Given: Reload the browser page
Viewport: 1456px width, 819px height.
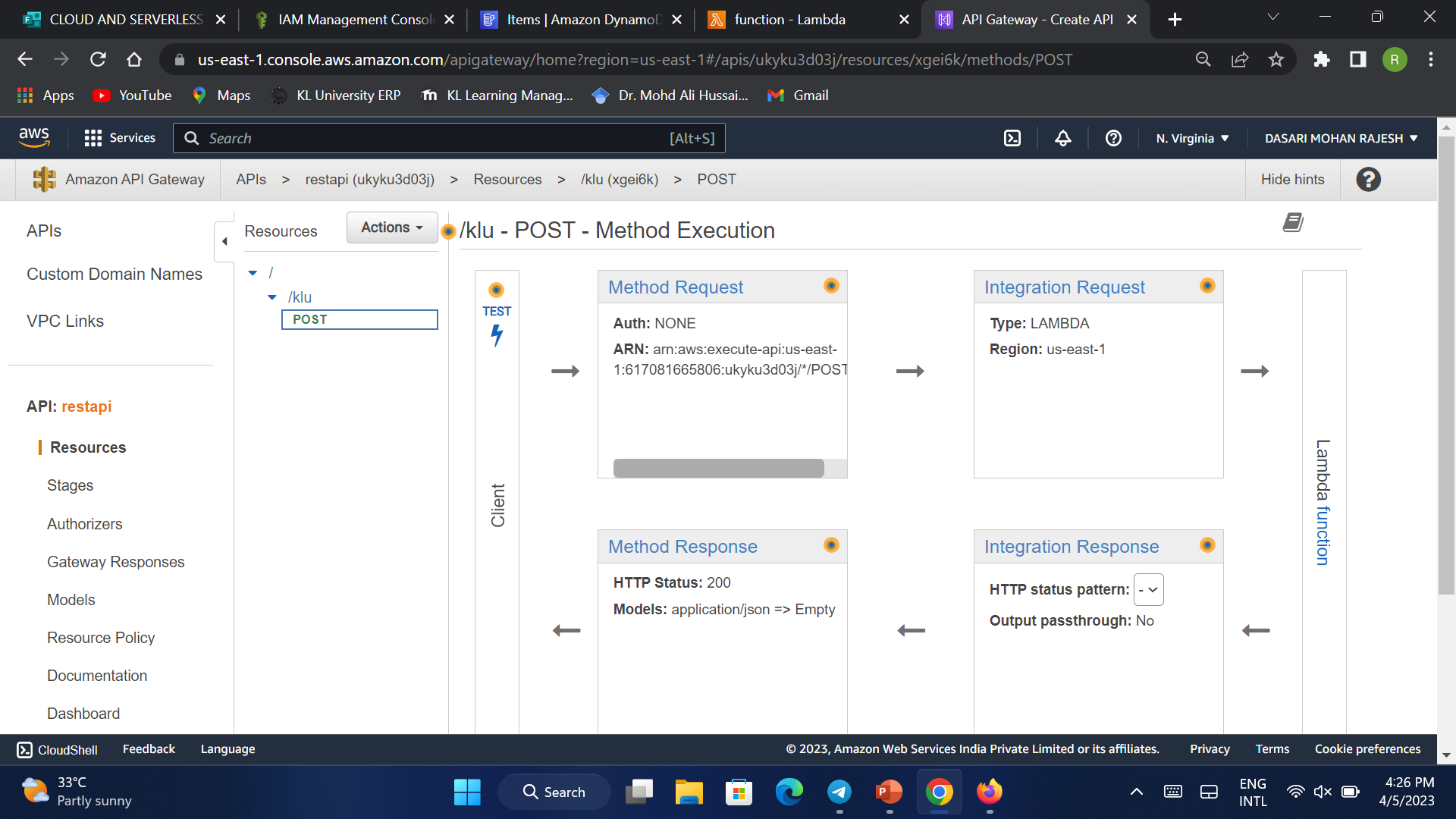Looking at the screenshot, I should pyautogui.click(x=98, y=59).
